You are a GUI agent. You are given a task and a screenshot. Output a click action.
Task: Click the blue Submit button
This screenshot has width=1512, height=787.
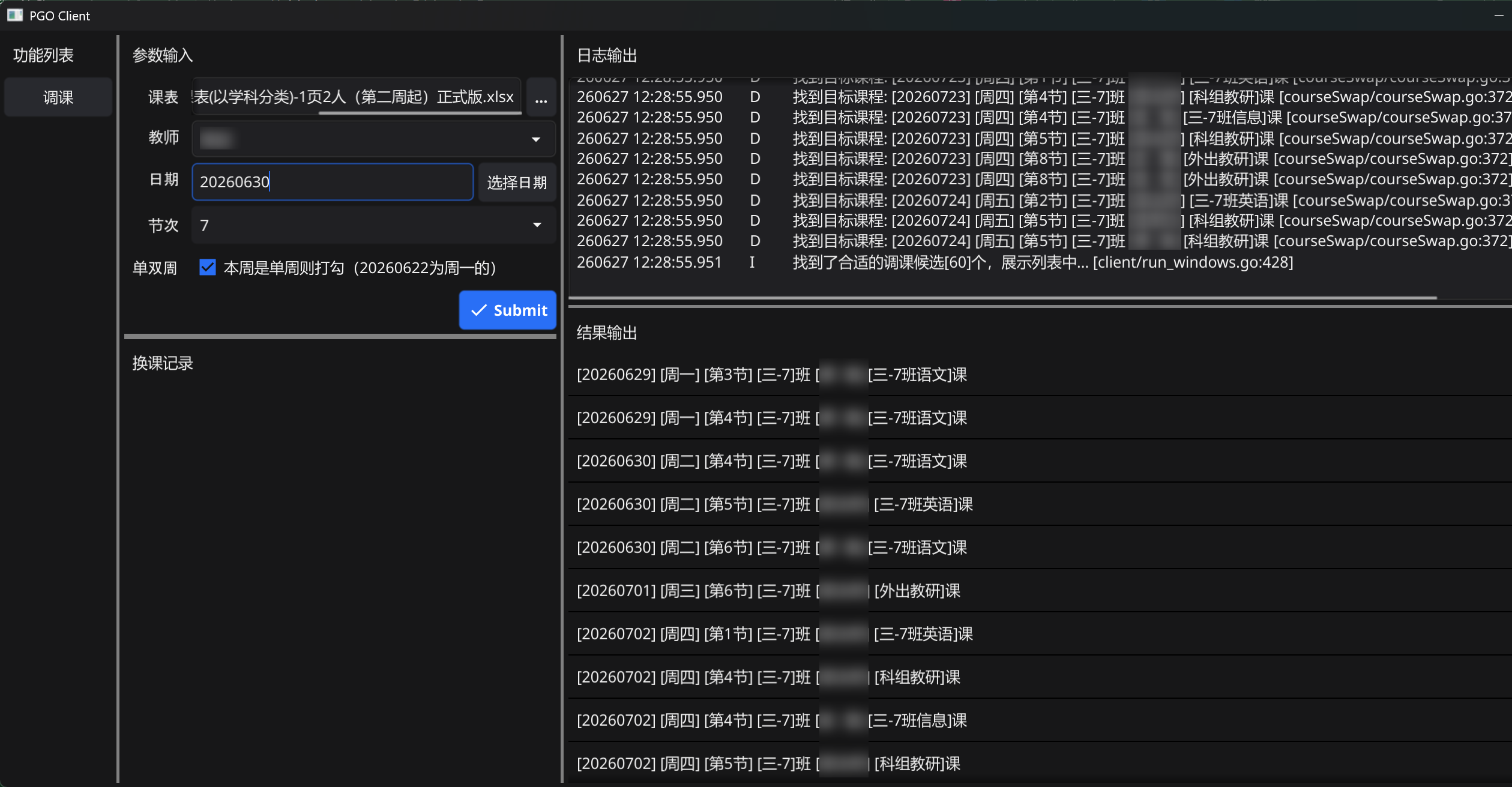point(508,310)
